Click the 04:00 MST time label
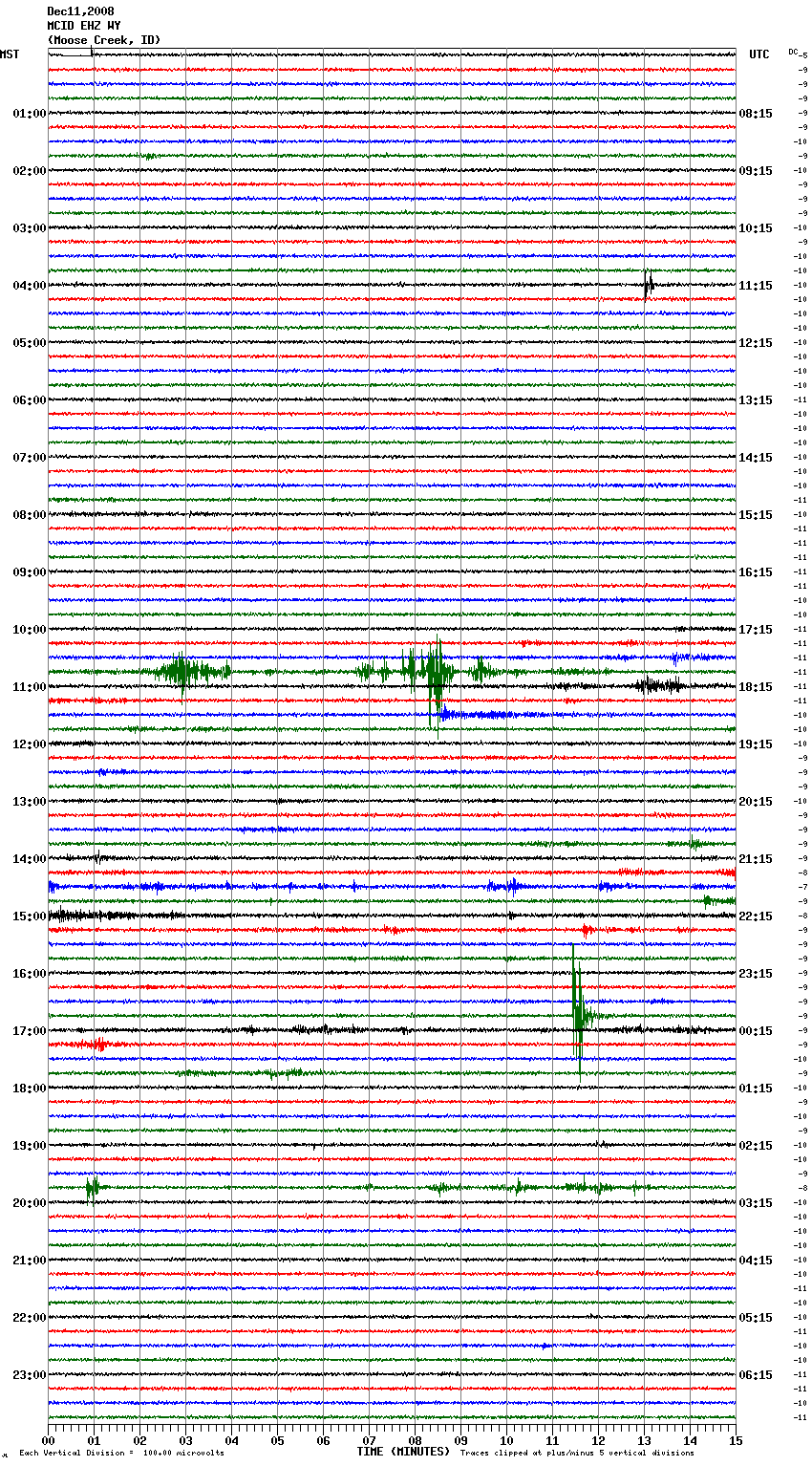Image resolution: width=812 pixels, height=1466 pixels. (30, 286)
